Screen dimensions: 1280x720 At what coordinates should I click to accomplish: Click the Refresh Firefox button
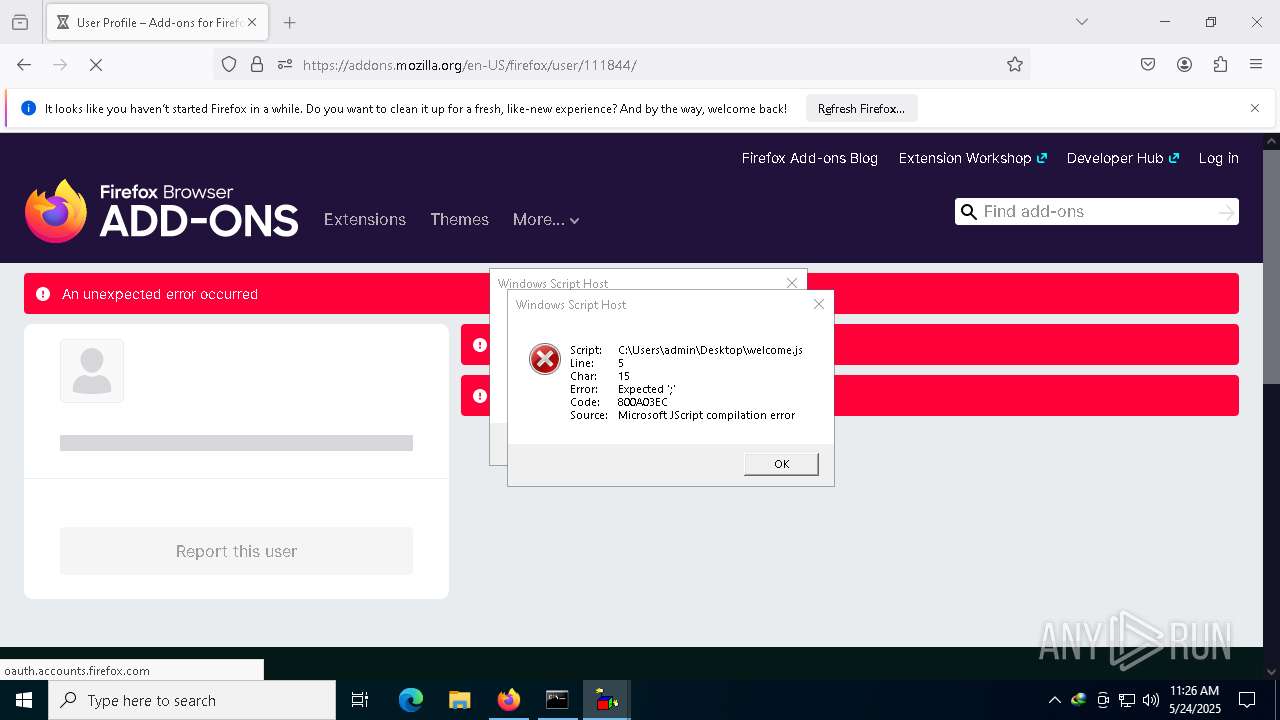point(861,108)
